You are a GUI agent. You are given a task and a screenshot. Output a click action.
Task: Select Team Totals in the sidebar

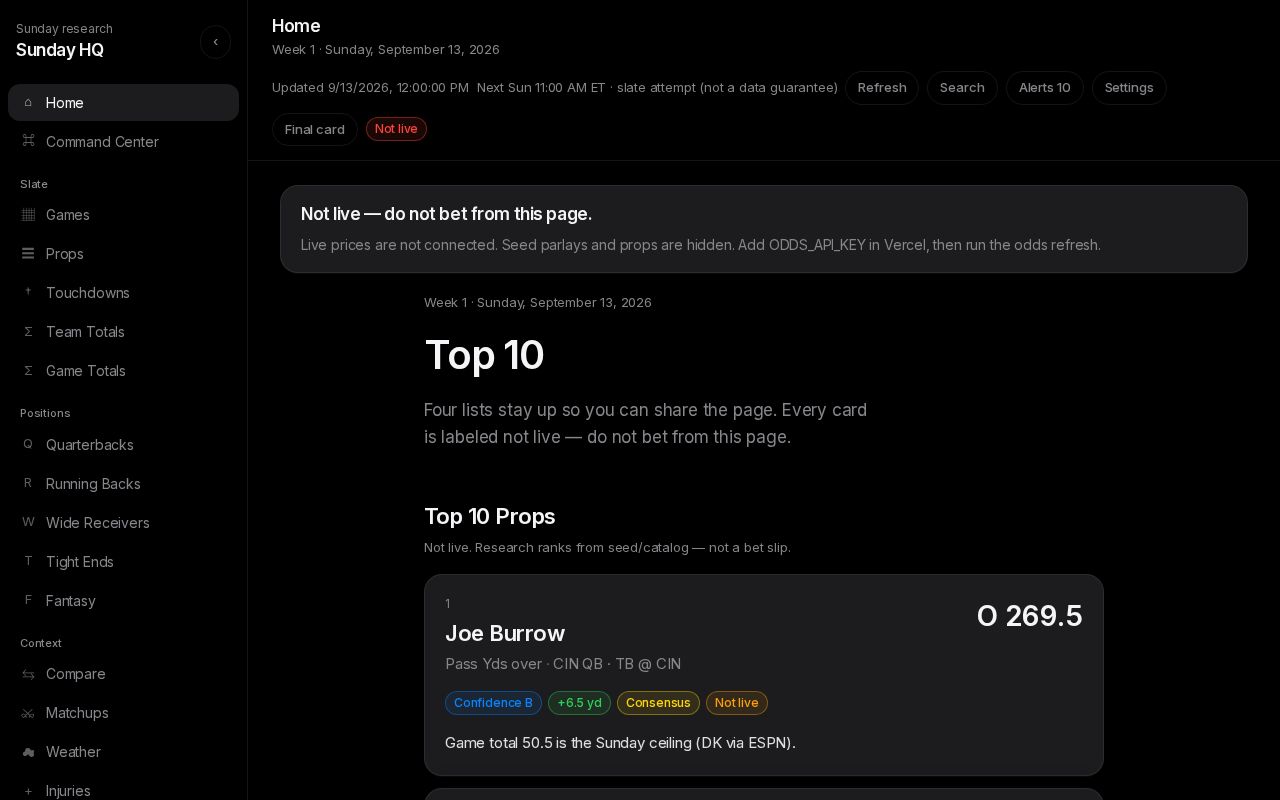(123, 332)
